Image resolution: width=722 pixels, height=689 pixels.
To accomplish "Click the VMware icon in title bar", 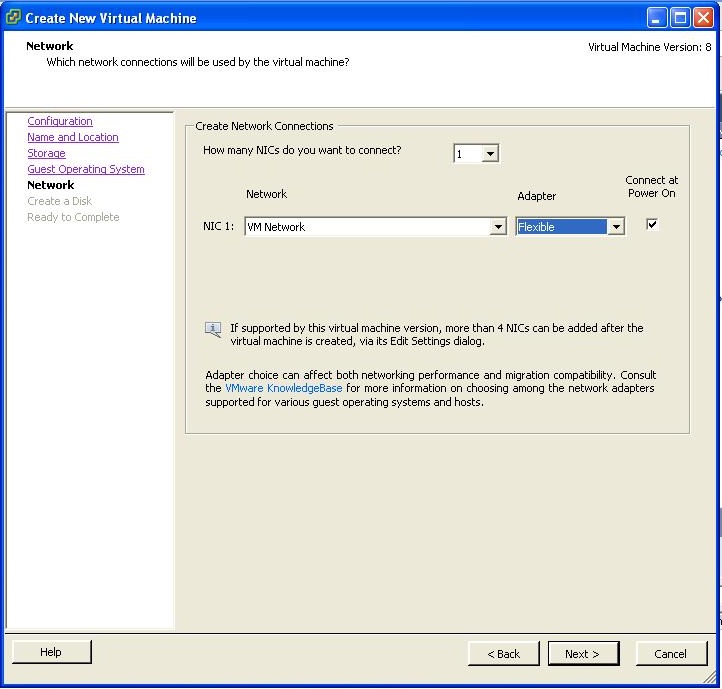I will click(x=13, y=17).
